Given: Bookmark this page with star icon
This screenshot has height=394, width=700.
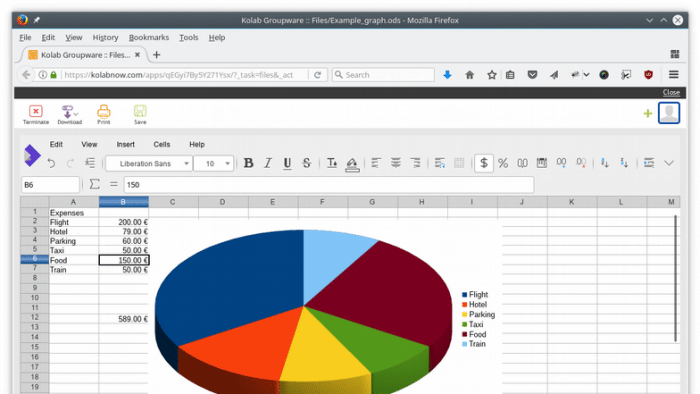Looking at the screenshot, I should [492, 75].
